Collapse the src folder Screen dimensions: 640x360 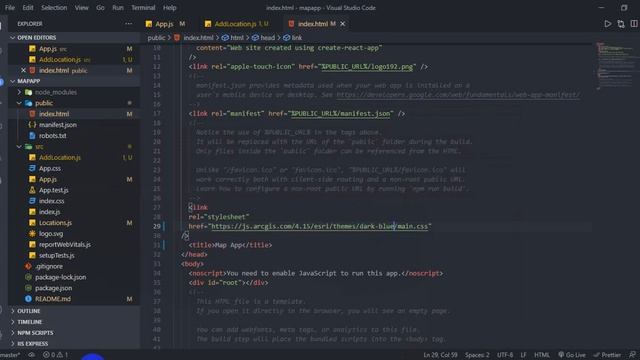coord(39,147)
